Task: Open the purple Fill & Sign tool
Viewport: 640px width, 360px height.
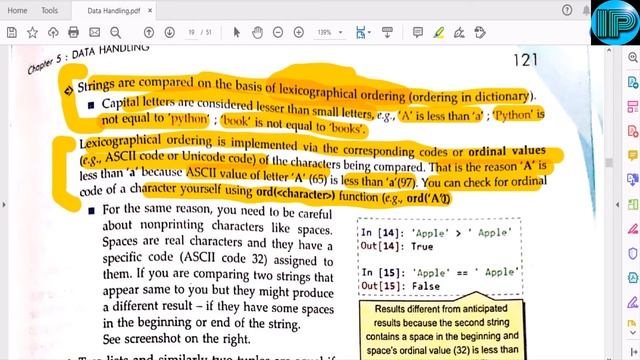Action: pos(633,302)
